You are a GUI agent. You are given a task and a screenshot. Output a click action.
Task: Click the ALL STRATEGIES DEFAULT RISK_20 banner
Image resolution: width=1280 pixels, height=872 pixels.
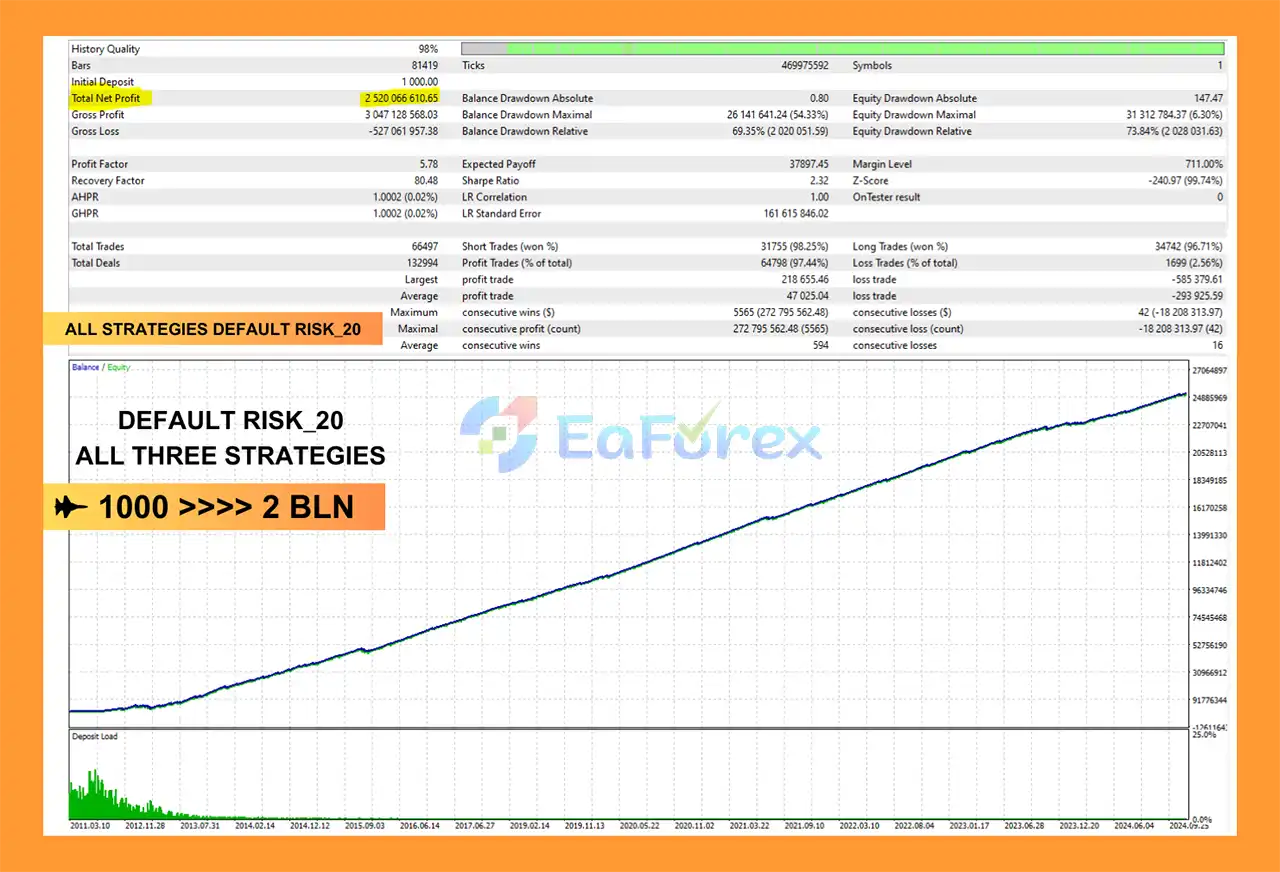211,329
